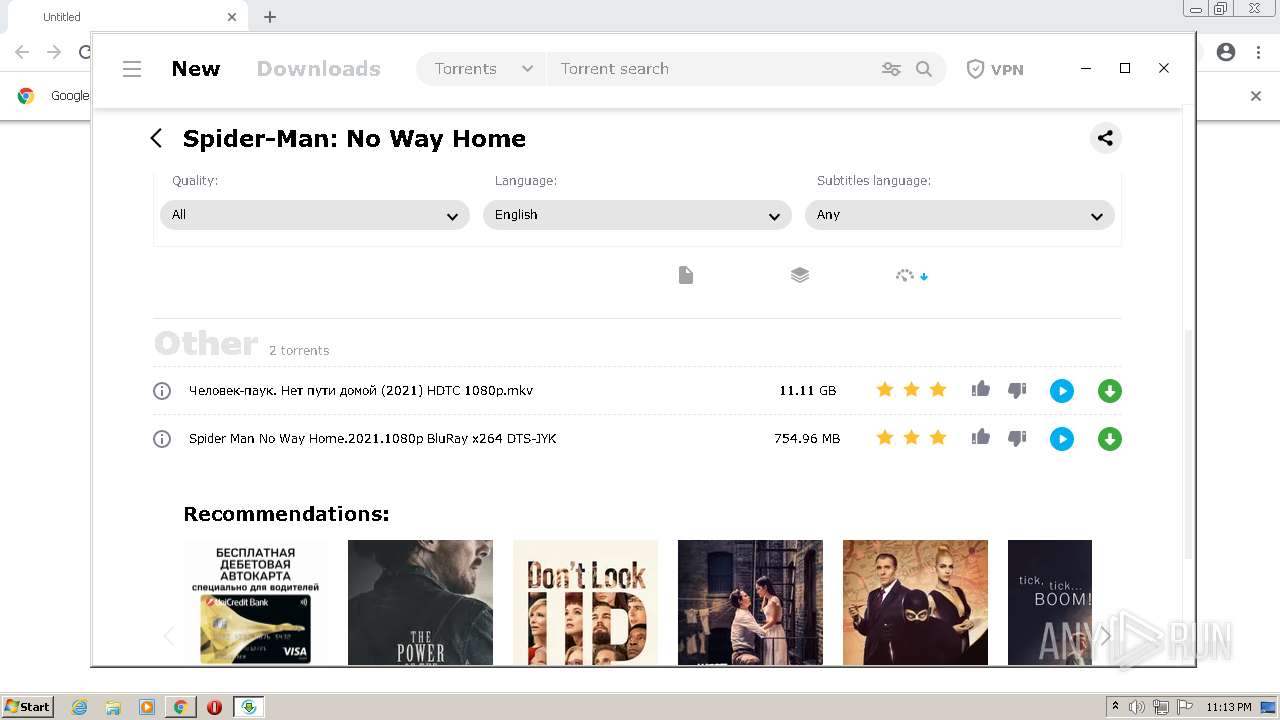
Task: Show info for Человек-паук HDTC torrent
Action: (x=162, y=391)
